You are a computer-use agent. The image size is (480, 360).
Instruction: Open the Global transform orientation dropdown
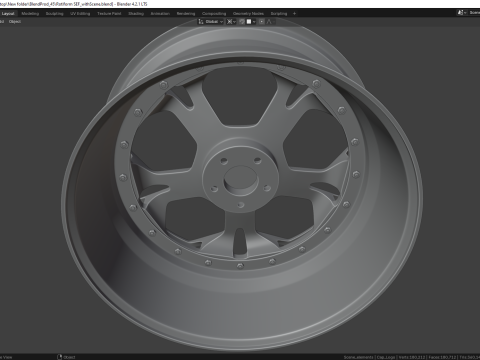211,22
